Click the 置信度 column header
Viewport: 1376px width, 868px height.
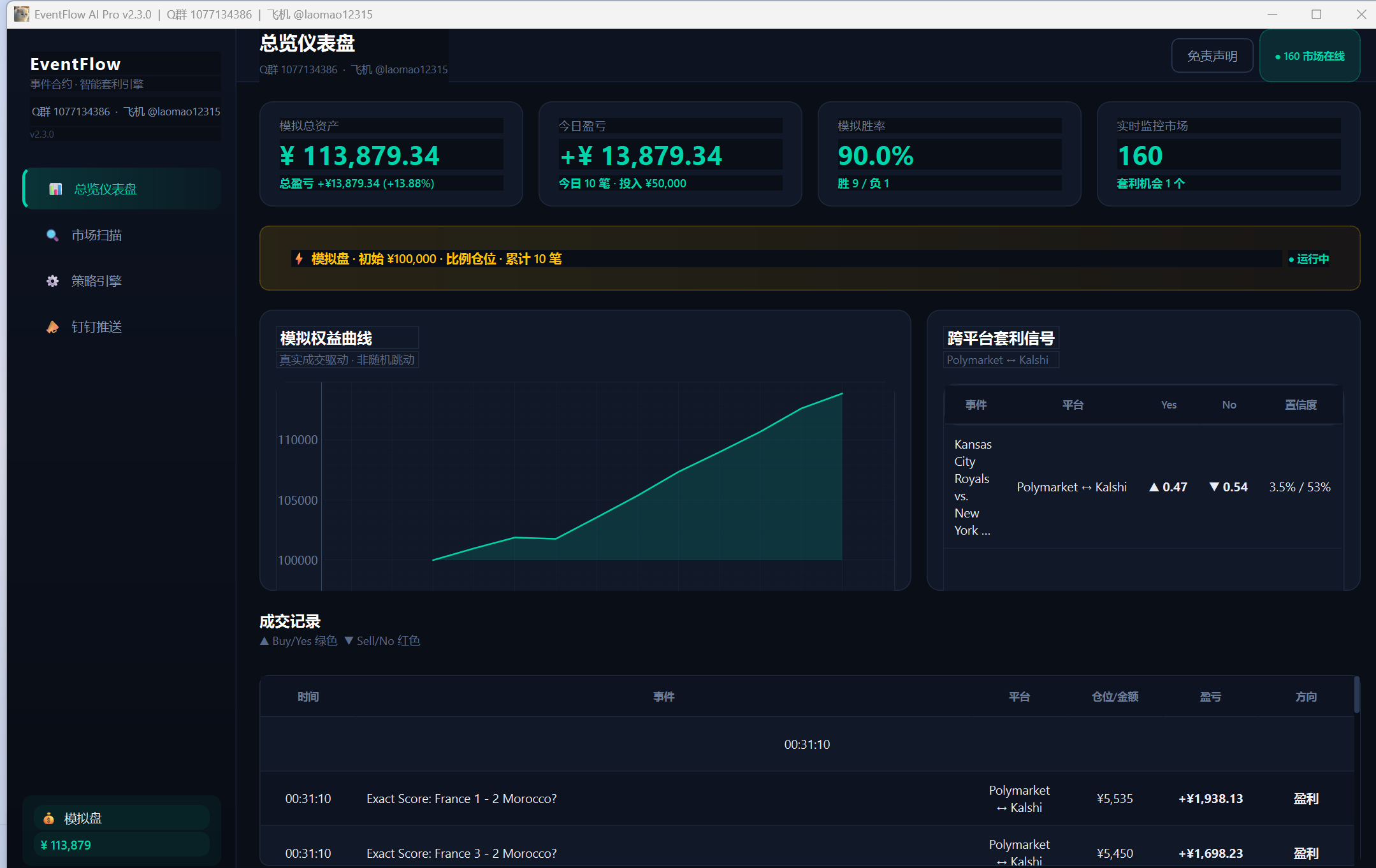pos(1301,405)
